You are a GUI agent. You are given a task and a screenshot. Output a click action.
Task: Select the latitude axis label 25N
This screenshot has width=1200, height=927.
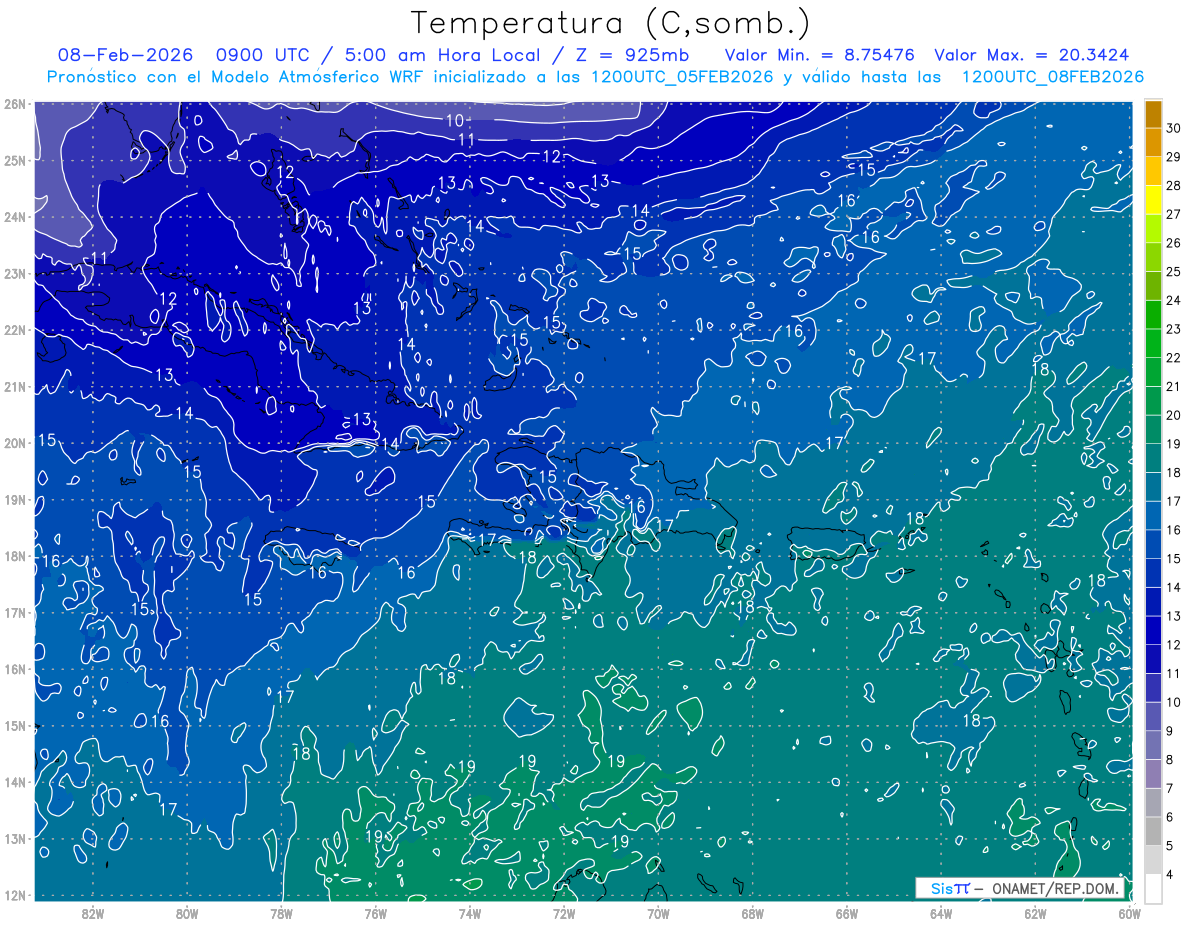(14, 160)
